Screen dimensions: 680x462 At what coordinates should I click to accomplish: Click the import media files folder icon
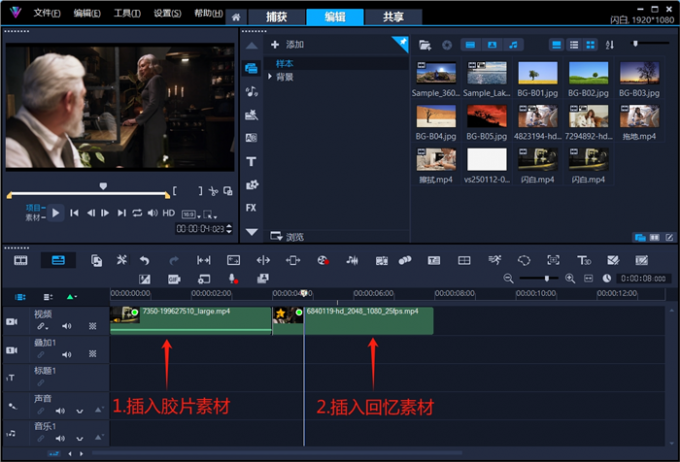pos(425,45)
